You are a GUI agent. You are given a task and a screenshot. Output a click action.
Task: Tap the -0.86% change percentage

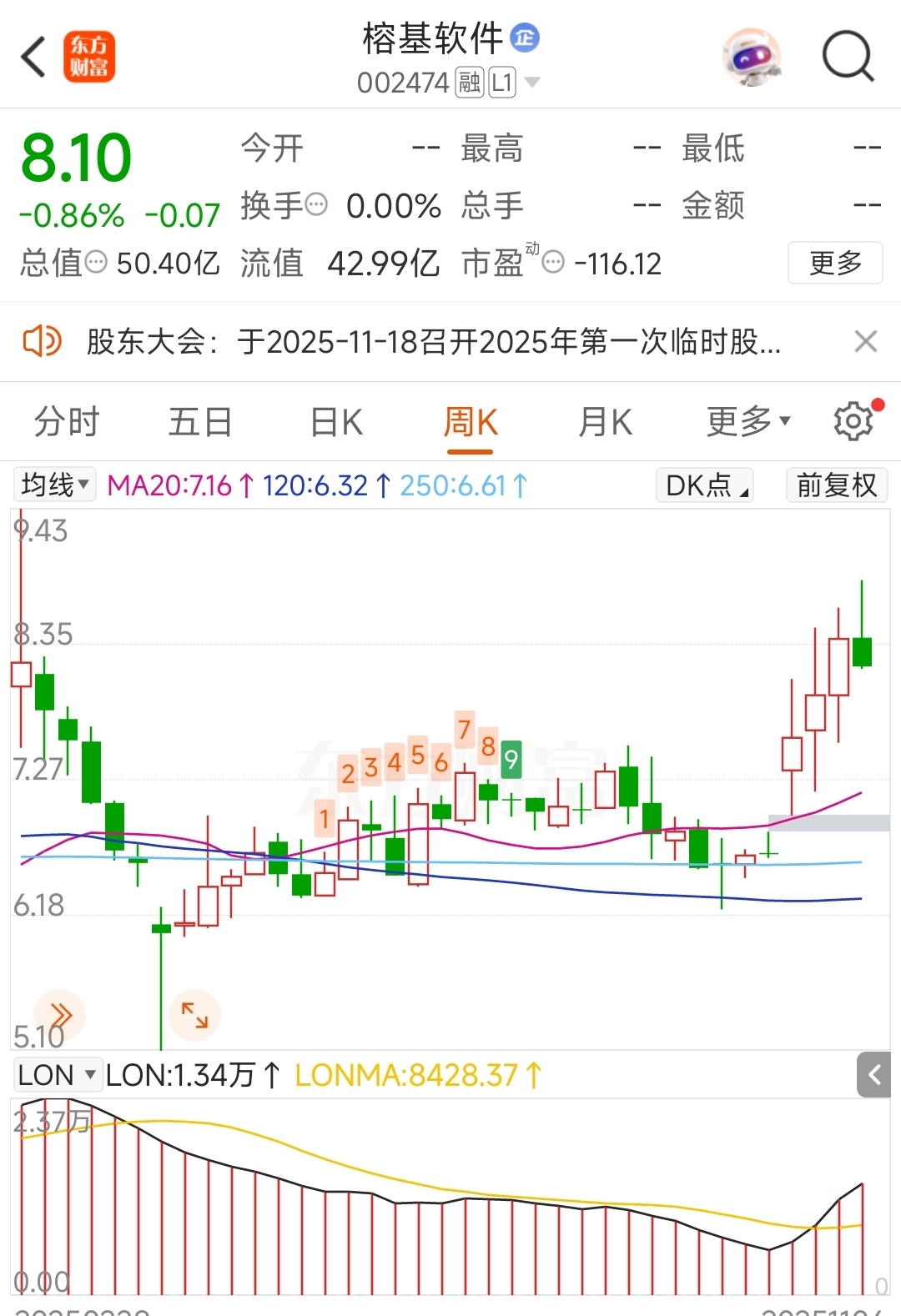coord(72,216)
